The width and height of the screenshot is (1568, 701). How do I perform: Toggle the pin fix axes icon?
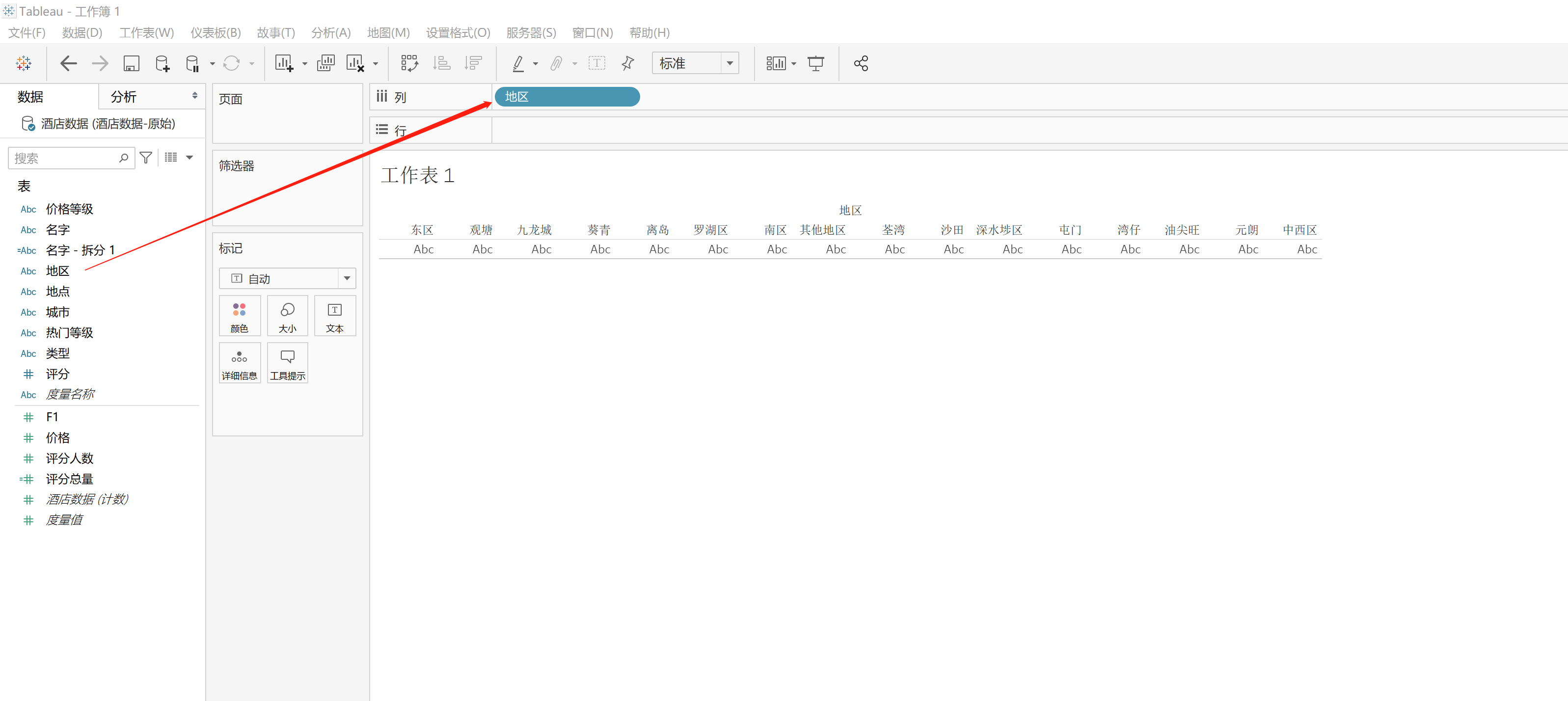coord(627,63)
